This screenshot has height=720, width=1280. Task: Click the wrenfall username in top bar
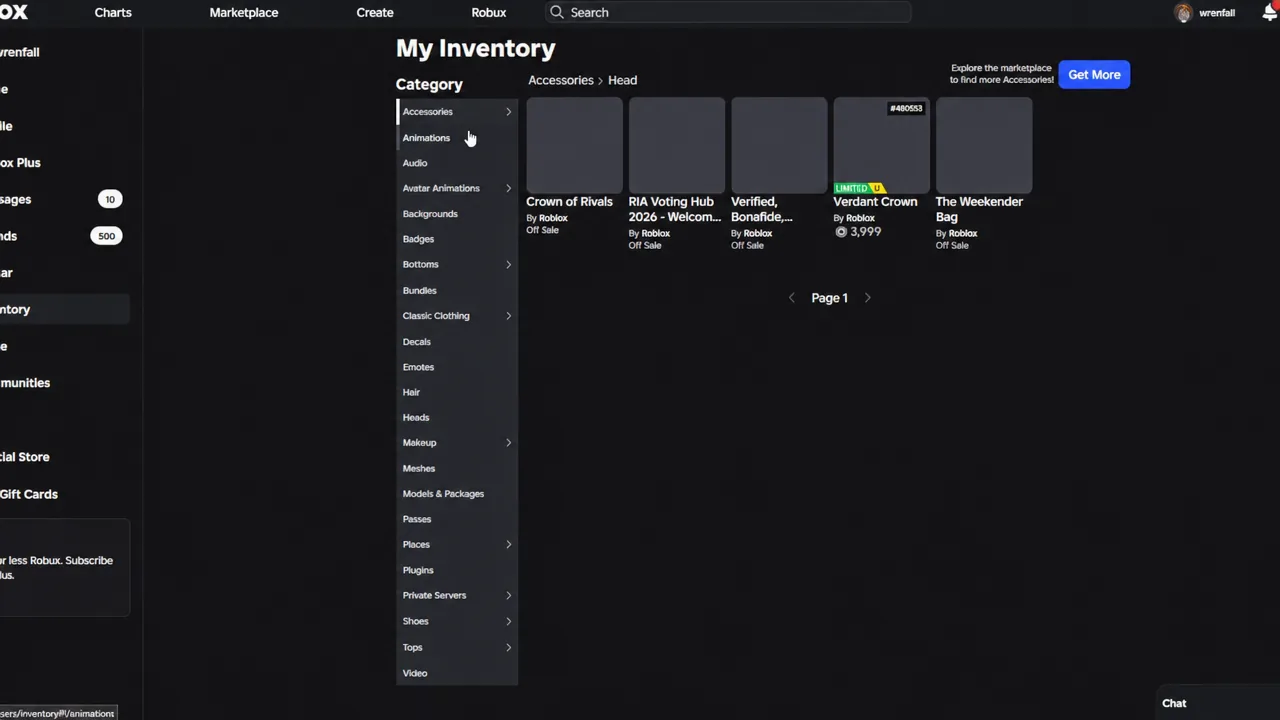pos(1217,13)
